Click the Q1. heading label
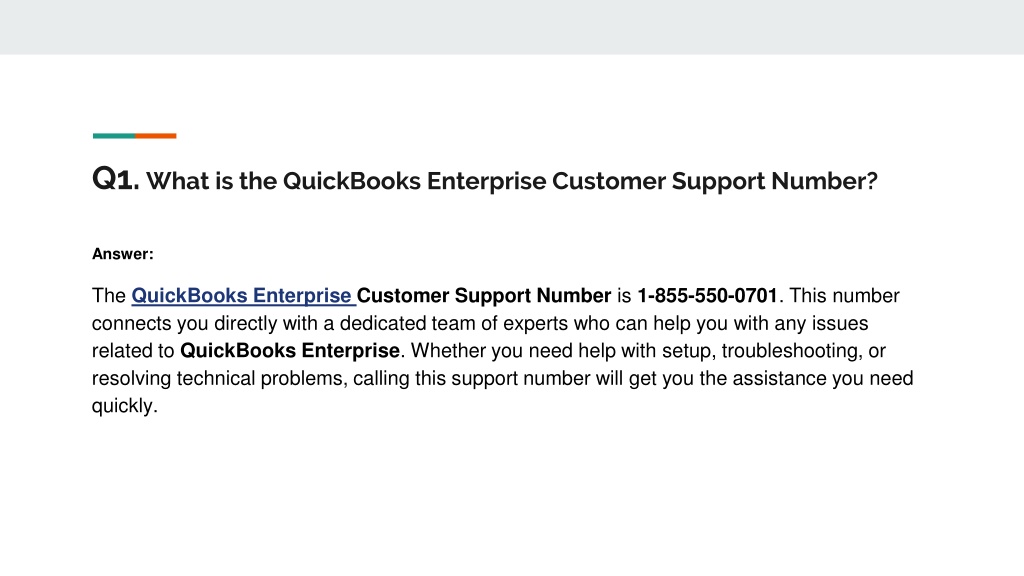This screenshot has height=576, width=1024. coord(116,179)
